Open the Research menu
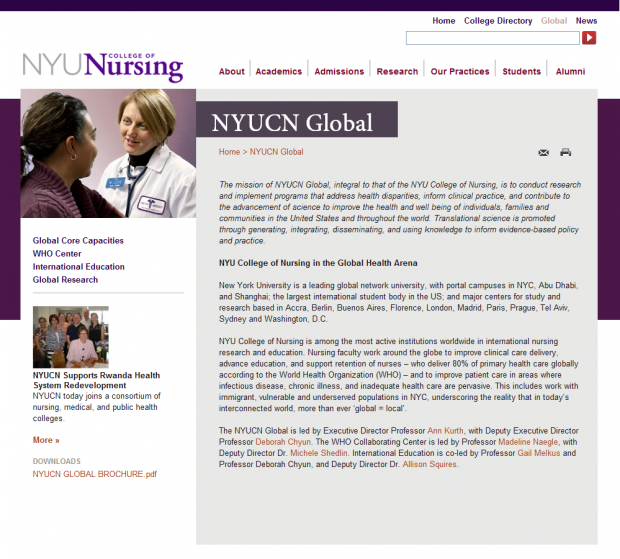This screenshot has height=559, width=620. pyautogui.click(x=397, y=72)
